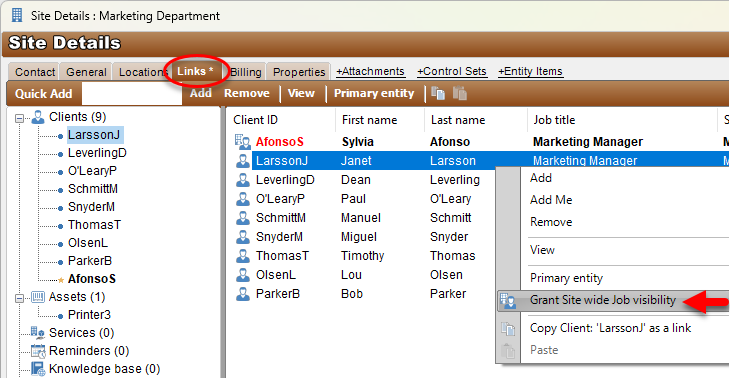Sort by the Last name column header
730x378 pixels.
(458, 120)
